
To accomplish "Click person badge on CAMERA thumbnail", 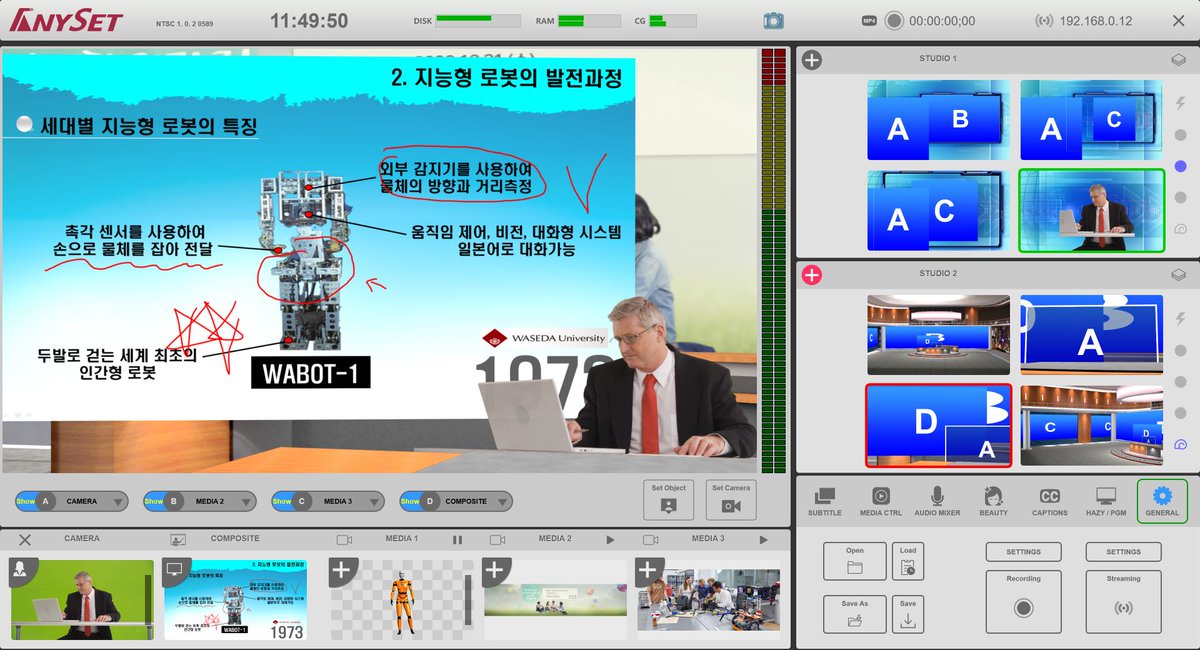I will click(x=21, y=570).
